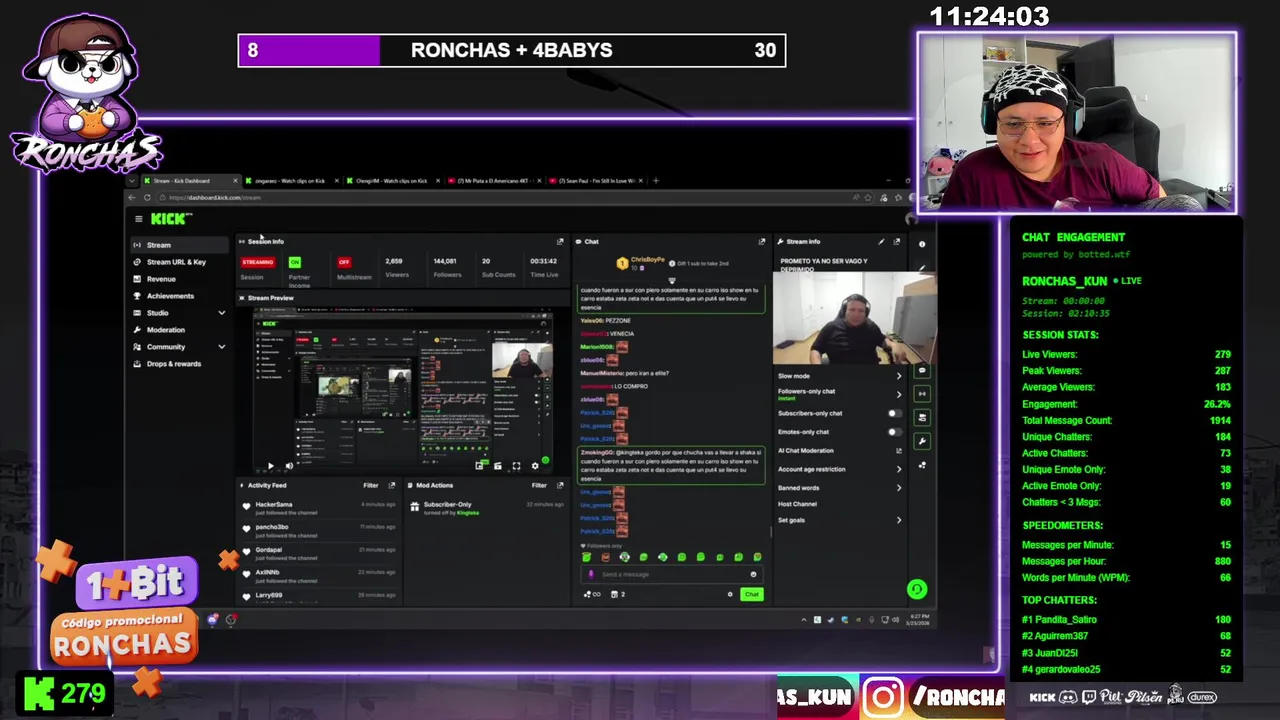The image size is (1280, 720).
Task: Click the green KICK logo
Action: click(169, 218)
